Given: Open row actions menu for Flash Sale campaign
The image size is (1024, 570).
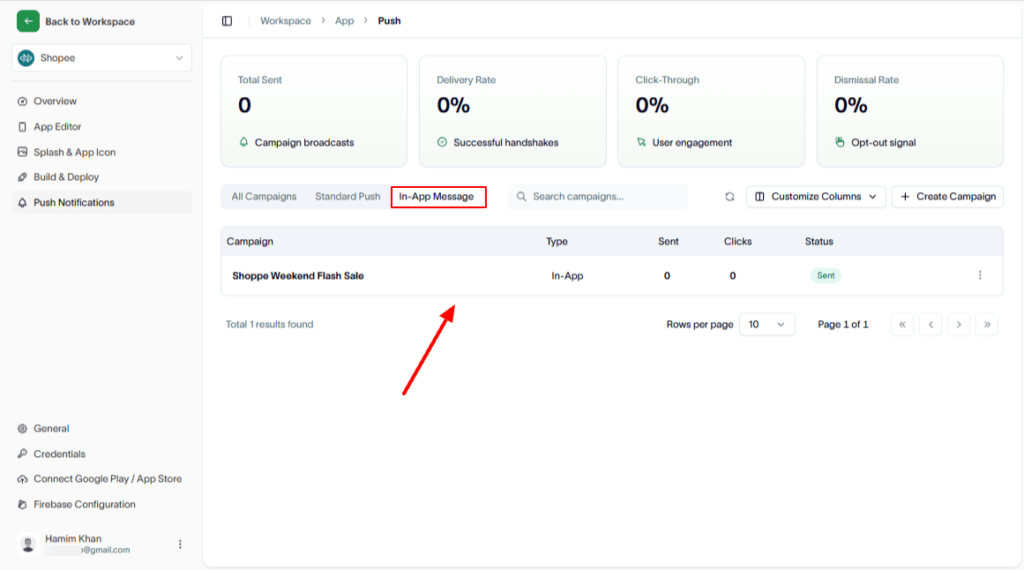Looking at the screenshot, I should (980, 276).
